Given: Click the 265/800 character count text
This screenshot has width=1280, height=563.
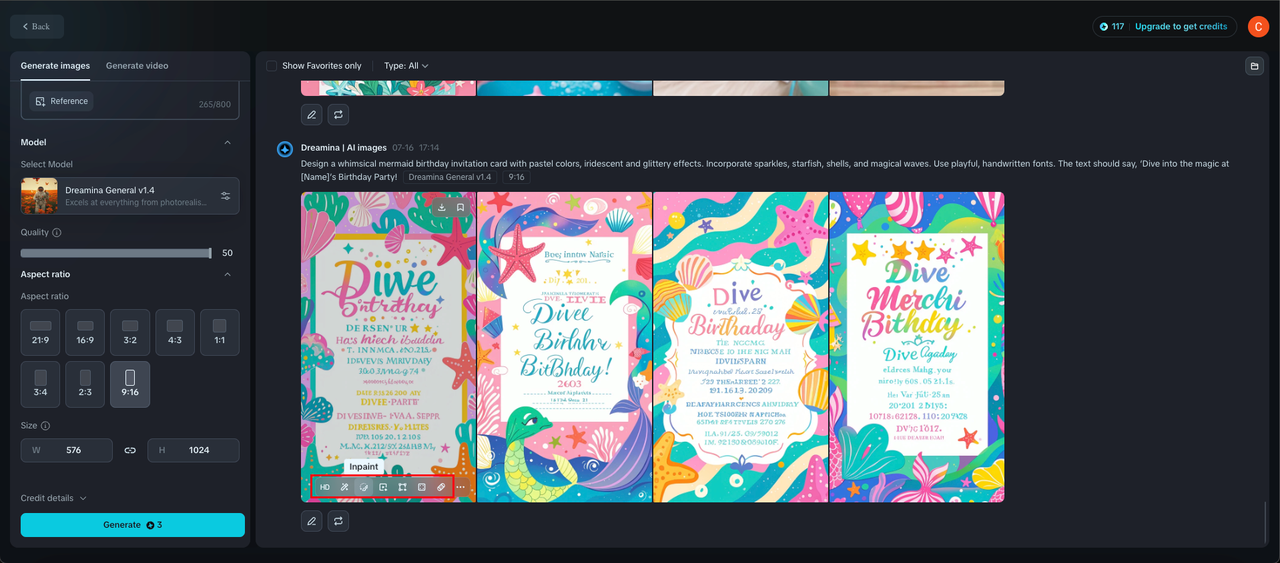Looking at the screenshot, I should [215, 105].
